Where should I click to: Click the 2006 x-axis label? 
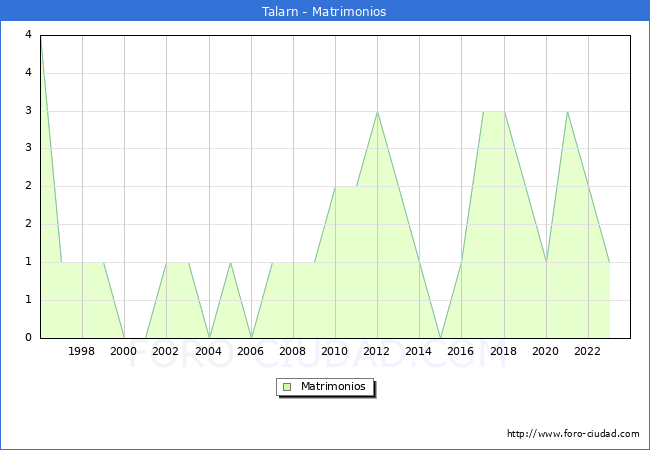tap(250, 351)
